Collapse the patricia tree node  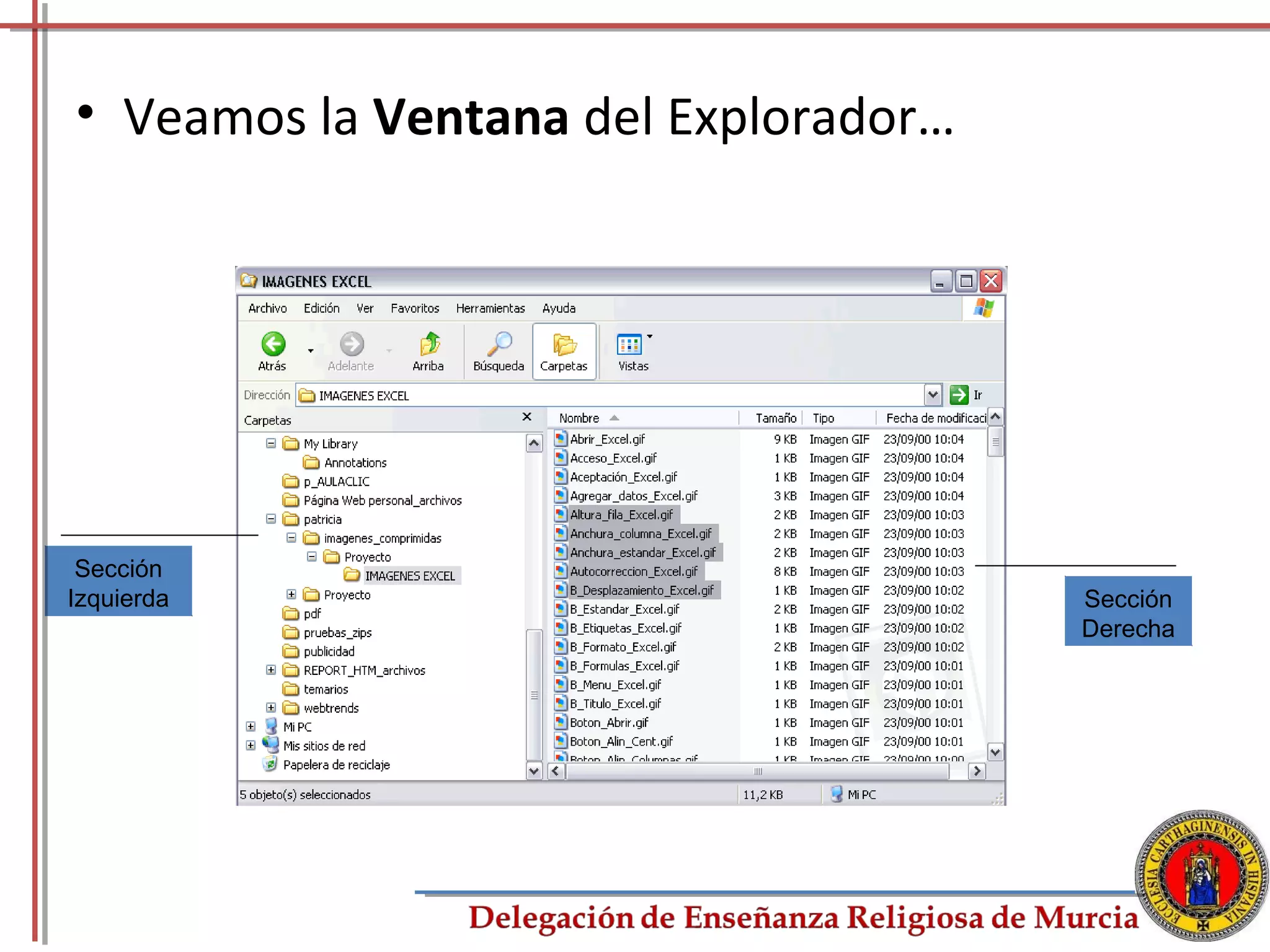pos(271,519)
